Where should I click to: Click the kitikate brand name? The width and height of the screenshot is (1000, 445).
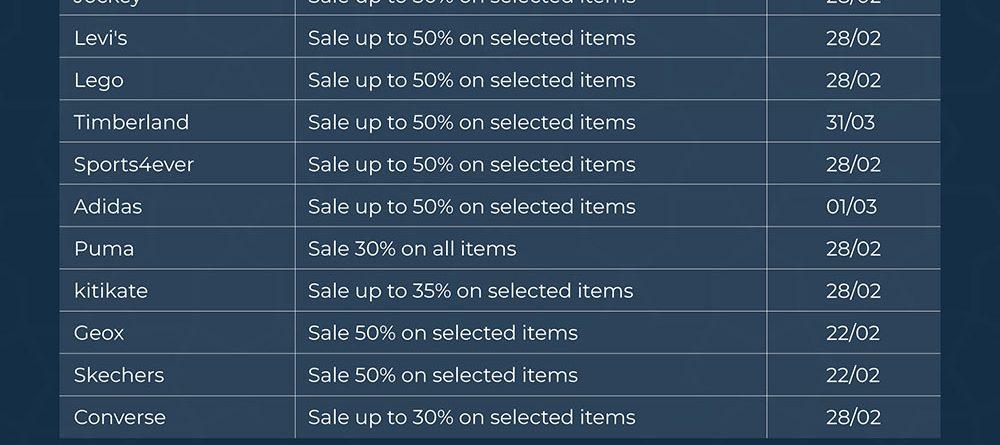pyautogui.click(x=111, y=291)
